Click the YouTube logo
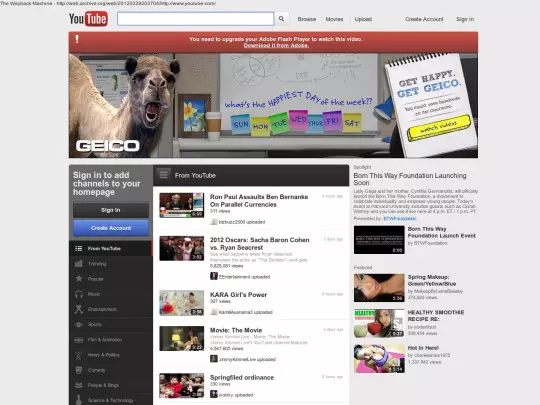 click(88, 19)
